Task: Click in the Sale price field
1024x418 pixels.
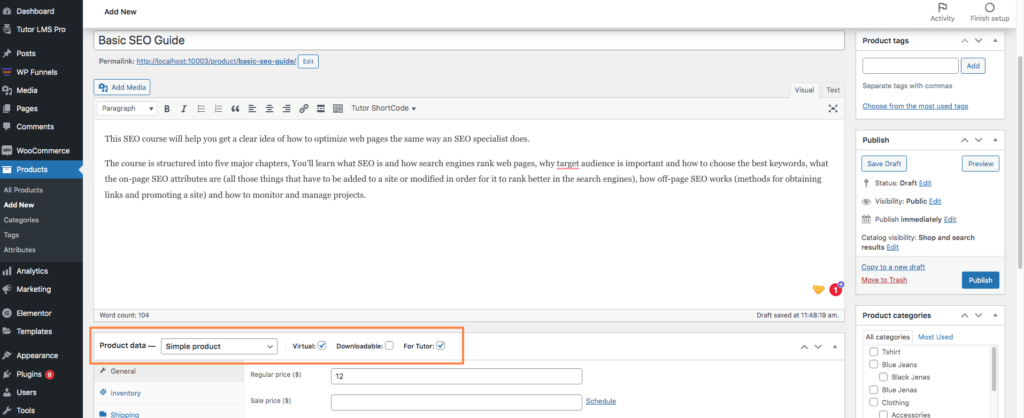Action: pyautogui.click(x=456, y=402)
